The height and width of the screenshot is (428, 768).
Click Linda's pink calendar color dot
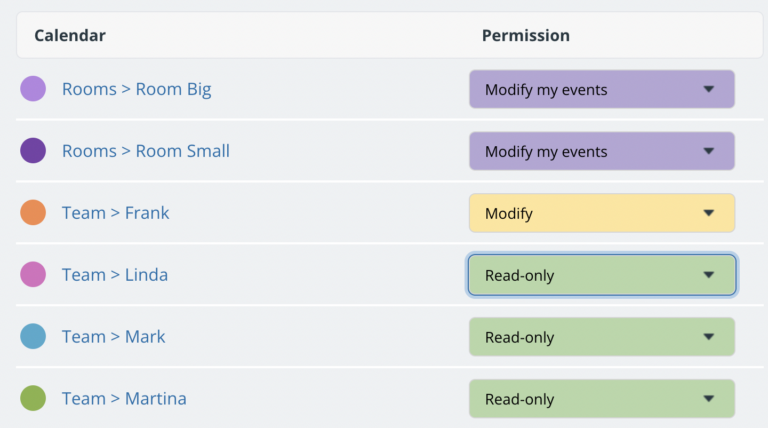(x=33, y=275)
